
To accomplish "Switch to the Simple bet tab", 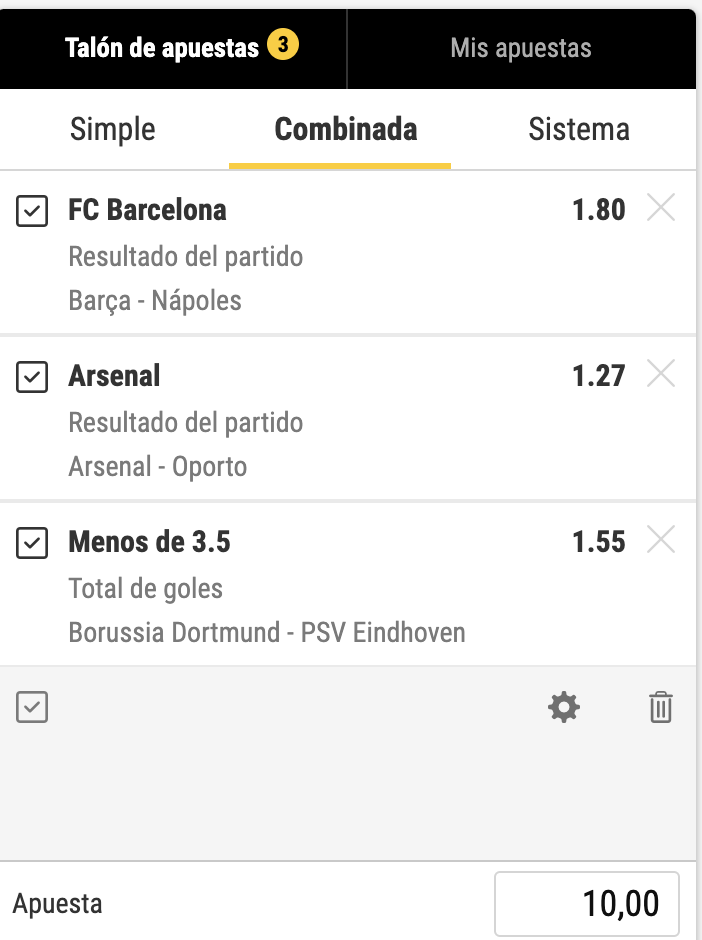I will [113, 129].
